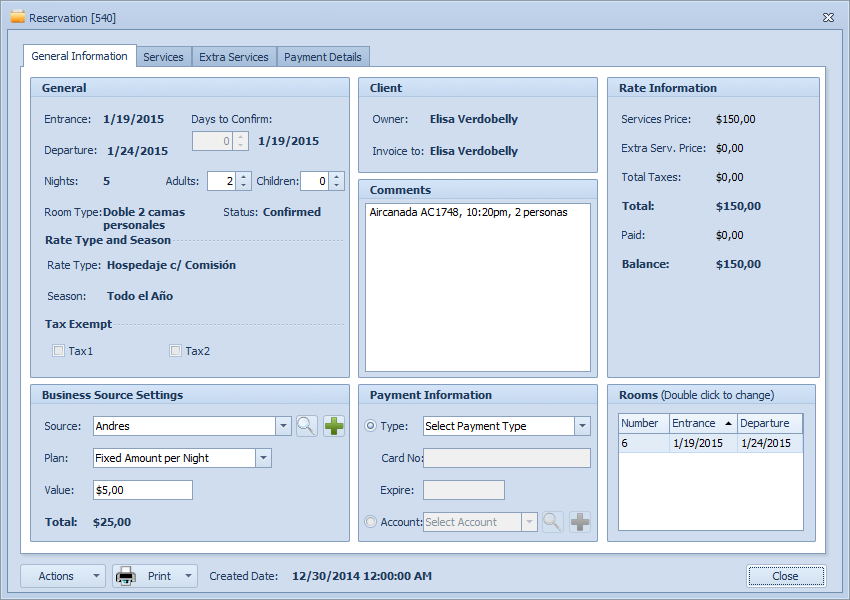850x600 pixels.
Task: Open the Payment Details tab
Action: click(x=323, y=57)
